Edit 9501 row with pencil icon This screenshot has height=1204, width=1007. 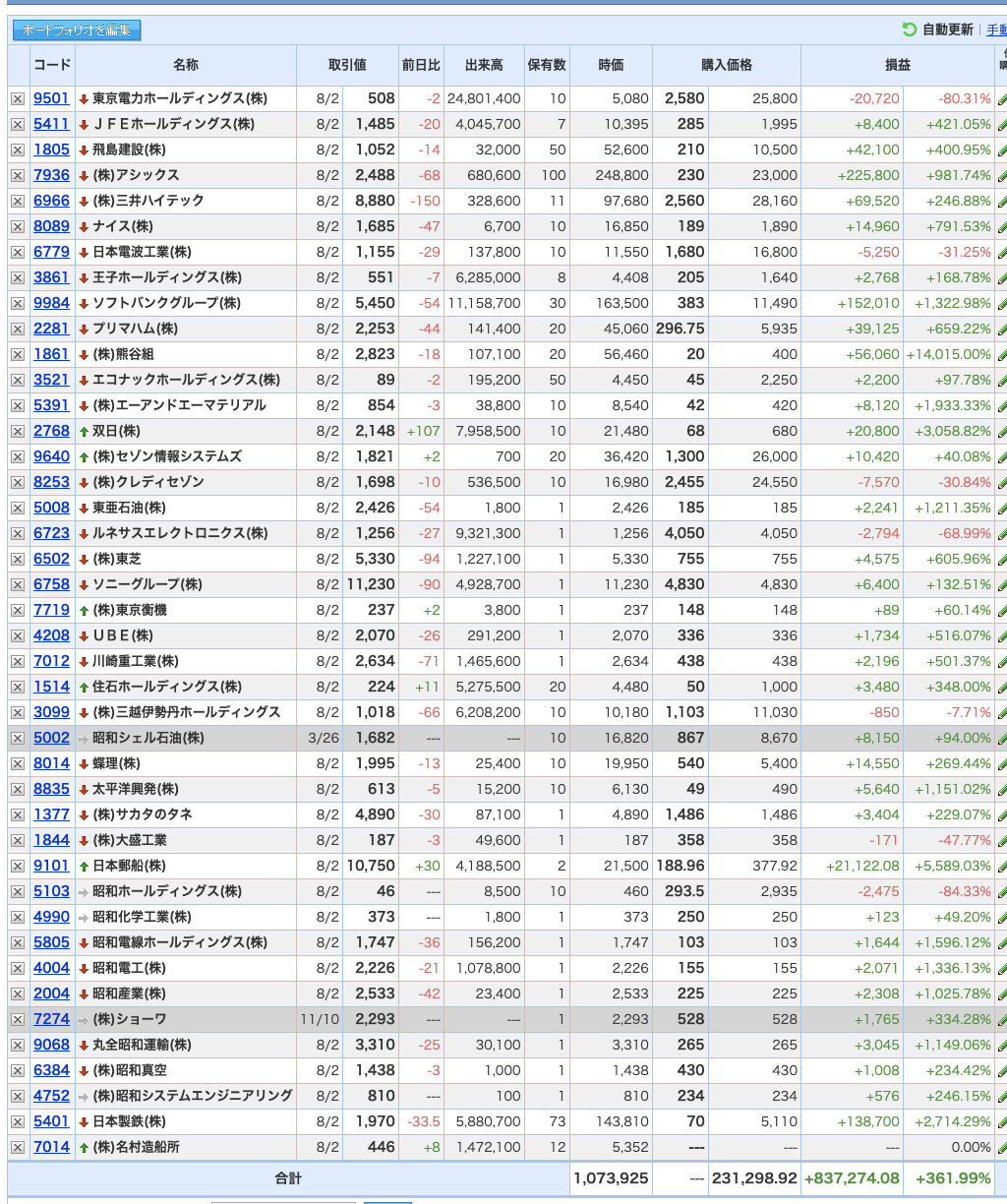(x=1002, y=99)
